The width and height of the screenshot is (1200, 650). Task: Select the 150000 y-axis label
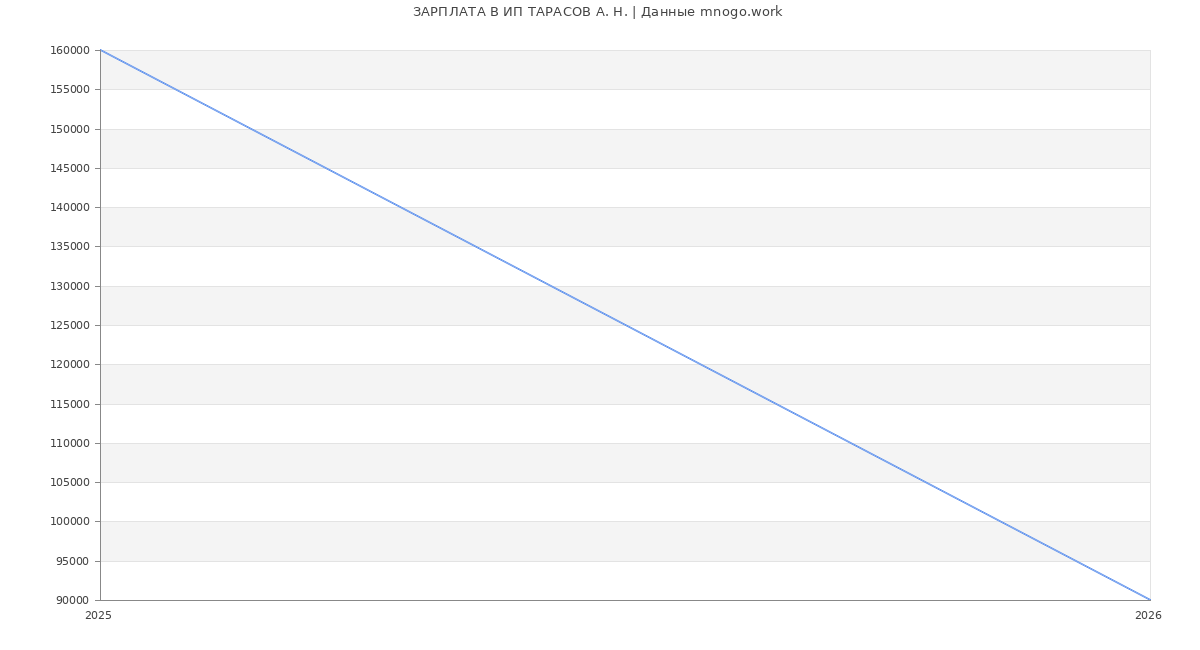point(70,129)
